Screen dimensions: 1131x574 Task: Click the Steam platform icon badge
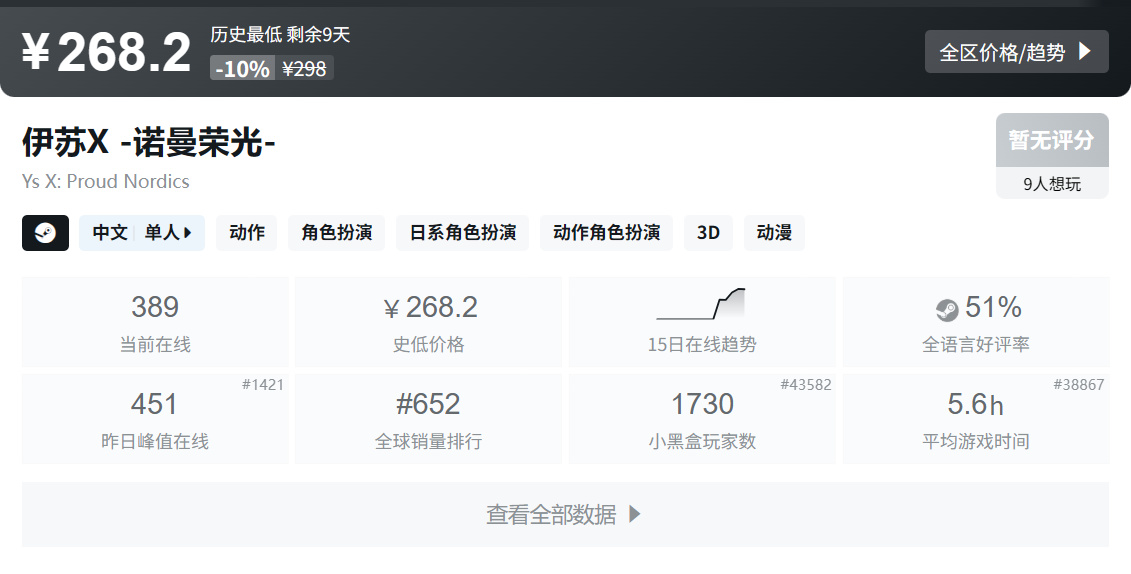(x=45, y=233)
